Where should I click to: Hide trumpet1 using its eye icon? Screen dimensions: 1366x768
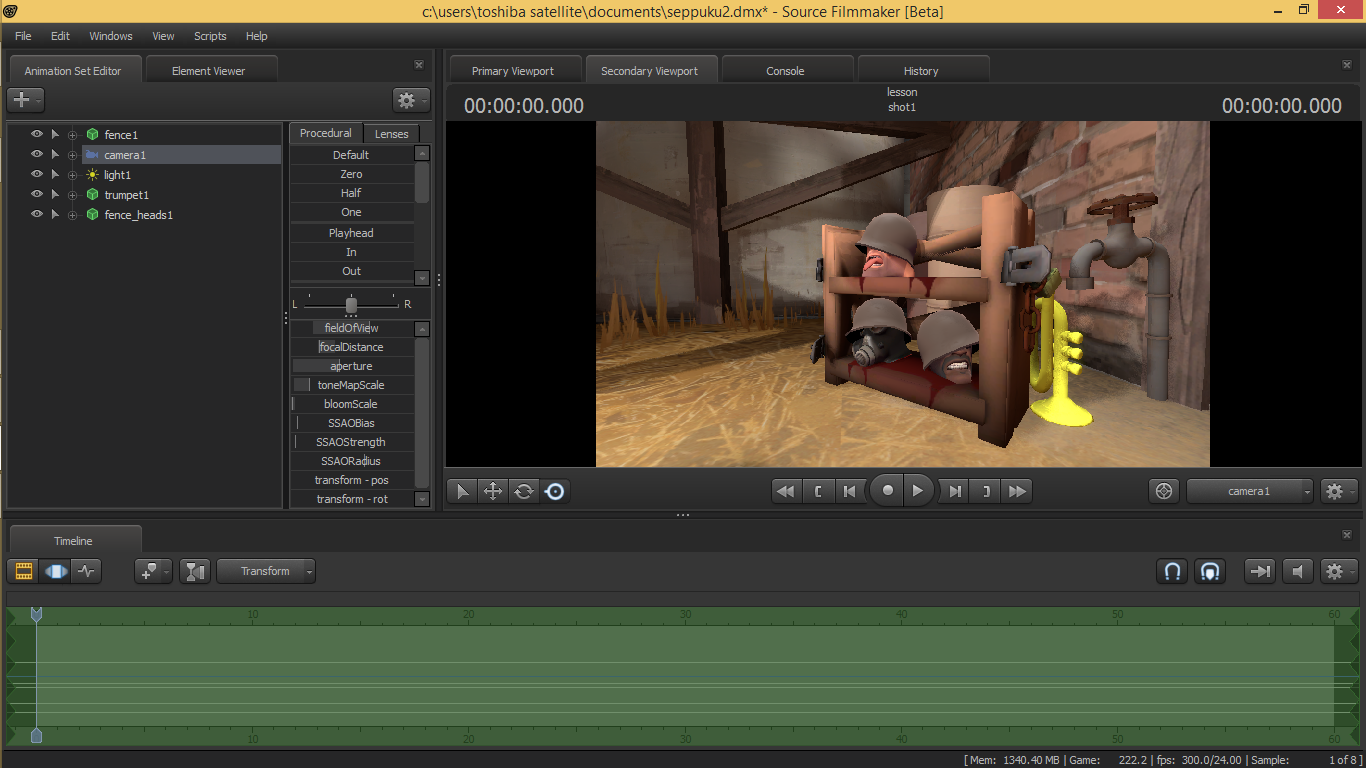click(37, 195)
